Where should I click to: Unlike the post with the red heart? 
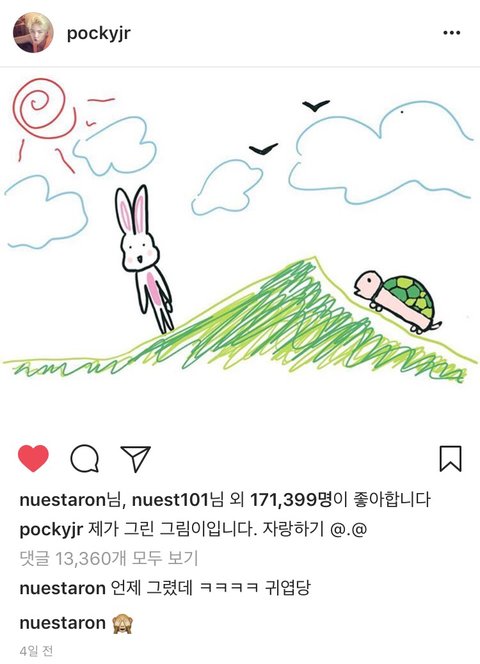pos(33,458)
